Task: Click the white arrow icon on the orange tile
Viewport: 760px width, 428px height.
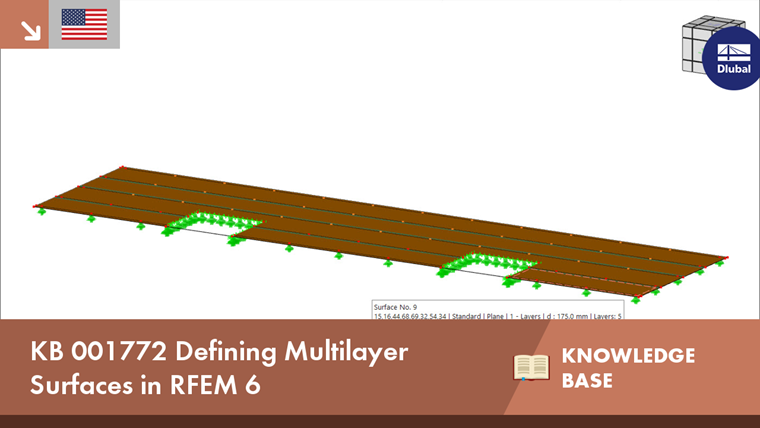Action: pyautogui.click(x=31, y=30)
